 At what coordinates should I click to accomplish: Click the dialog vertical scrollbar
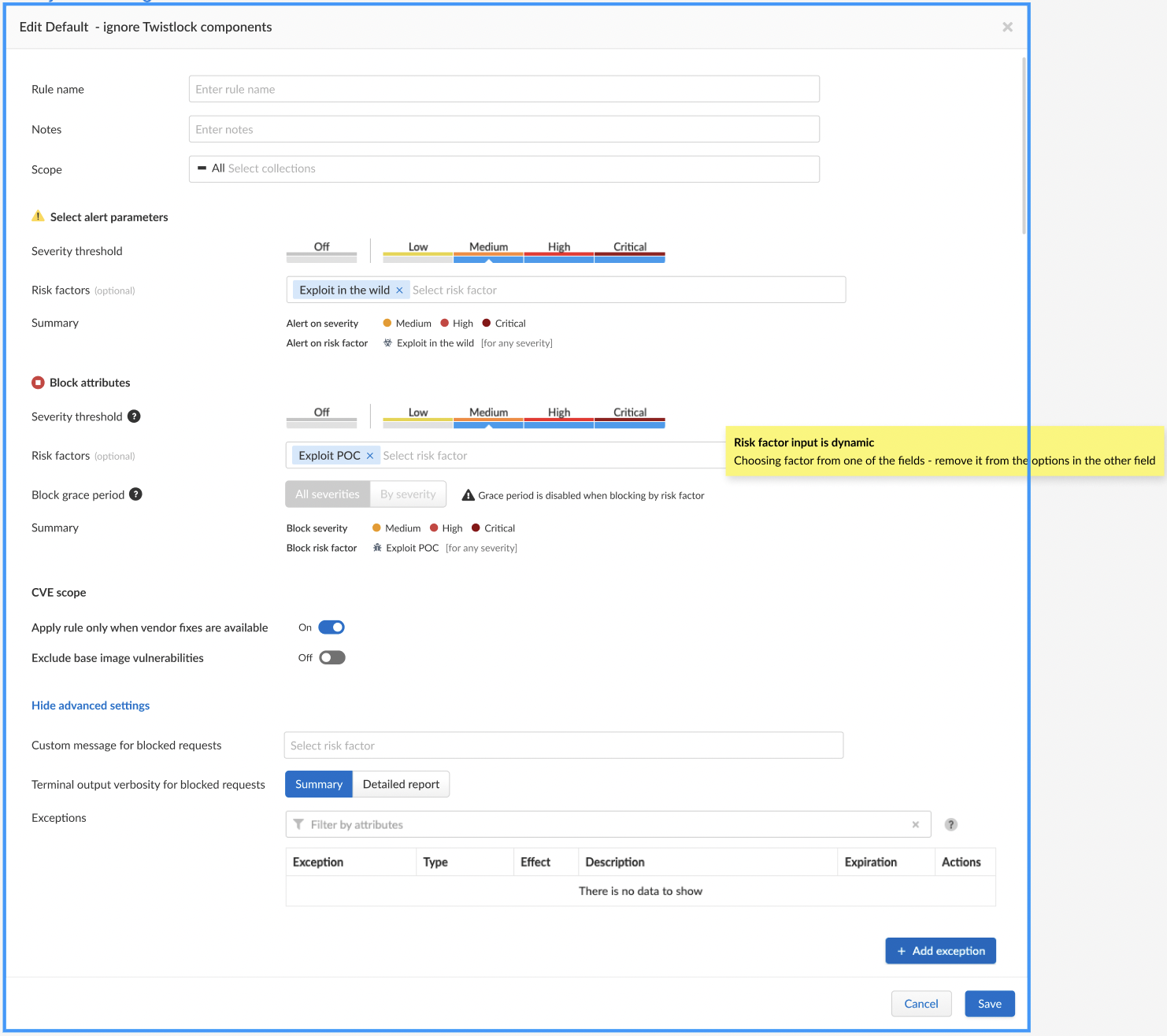coord(1024,146)
